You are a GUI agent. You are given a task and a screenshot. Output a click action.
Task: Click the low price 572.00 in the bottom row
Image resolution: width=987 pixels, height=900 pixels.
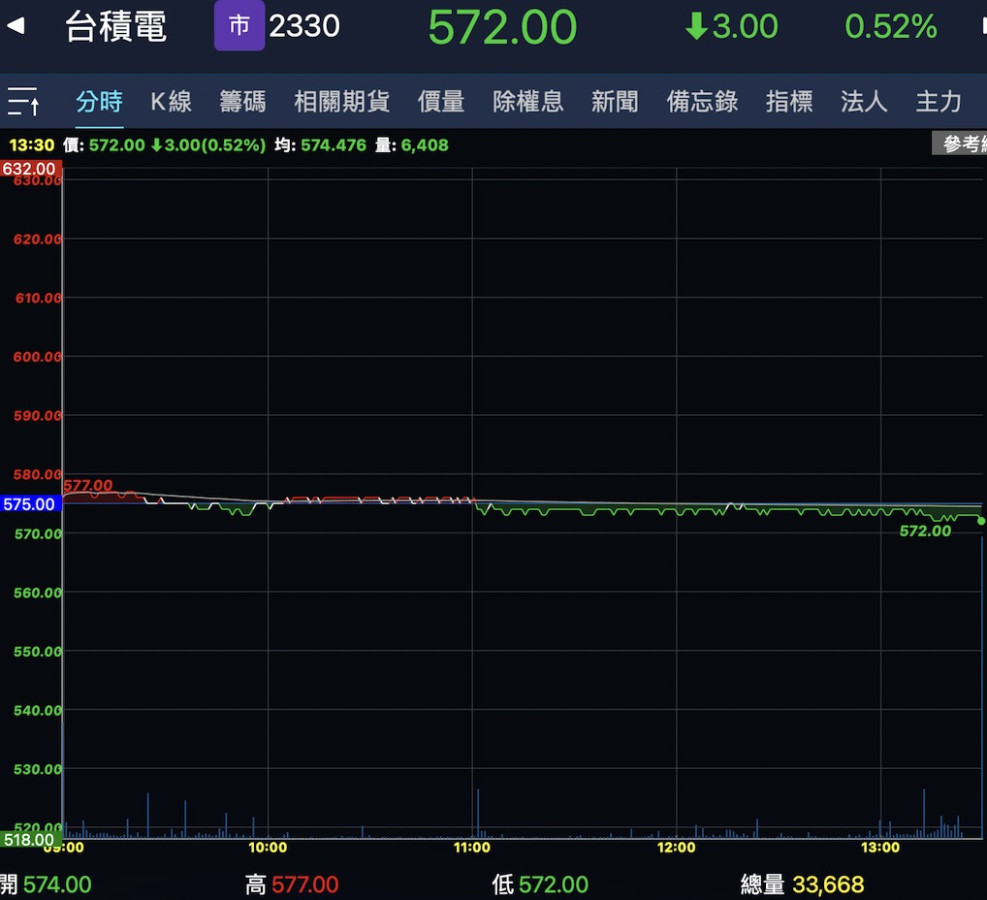tap(553, 885)
